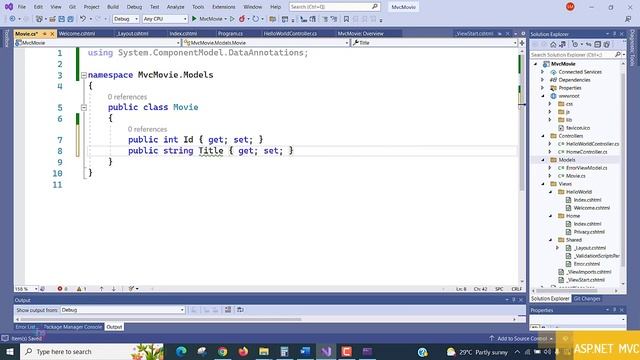Go to next issue with down arrow

[x=113, y=289]
